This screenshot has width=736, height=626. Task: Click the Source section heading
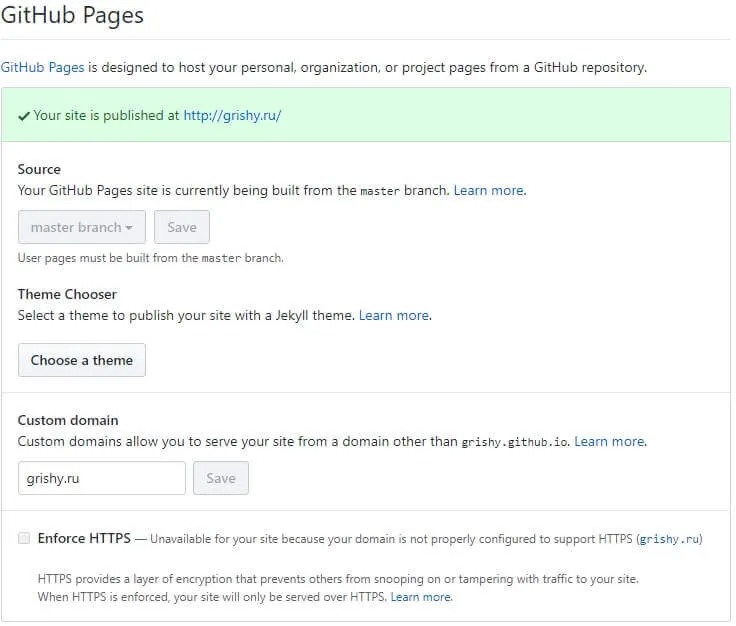point(39,169)
